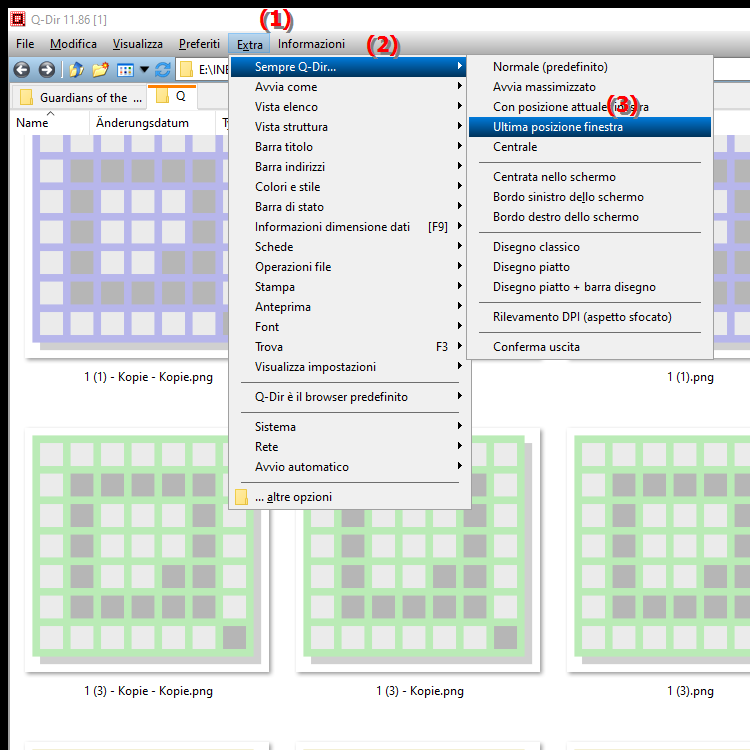
Task: Expand the Barra titolo submenu
Action: (x=348, y=147)
